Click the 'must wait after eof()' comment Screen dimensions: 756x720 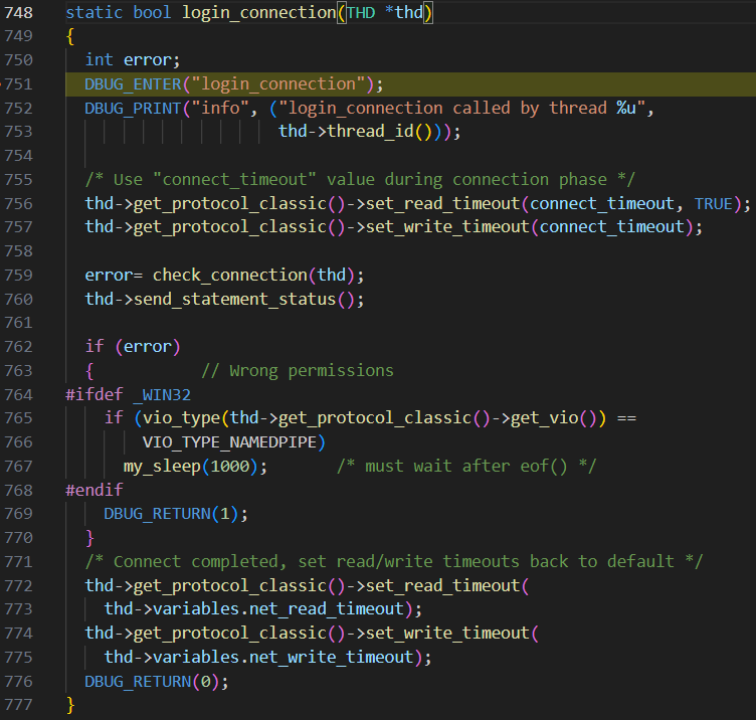click(x=466, y=466)
